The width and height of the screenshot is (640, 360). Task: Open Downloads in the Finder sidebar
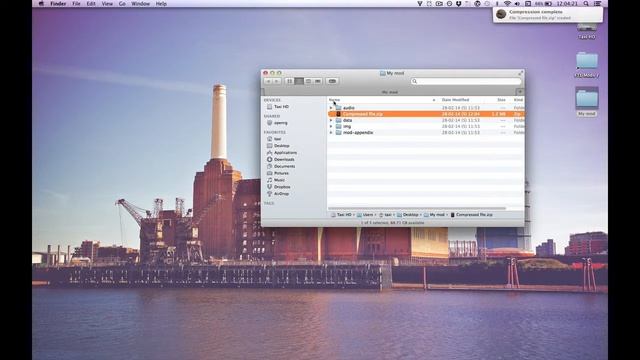(x=280, y=160)
